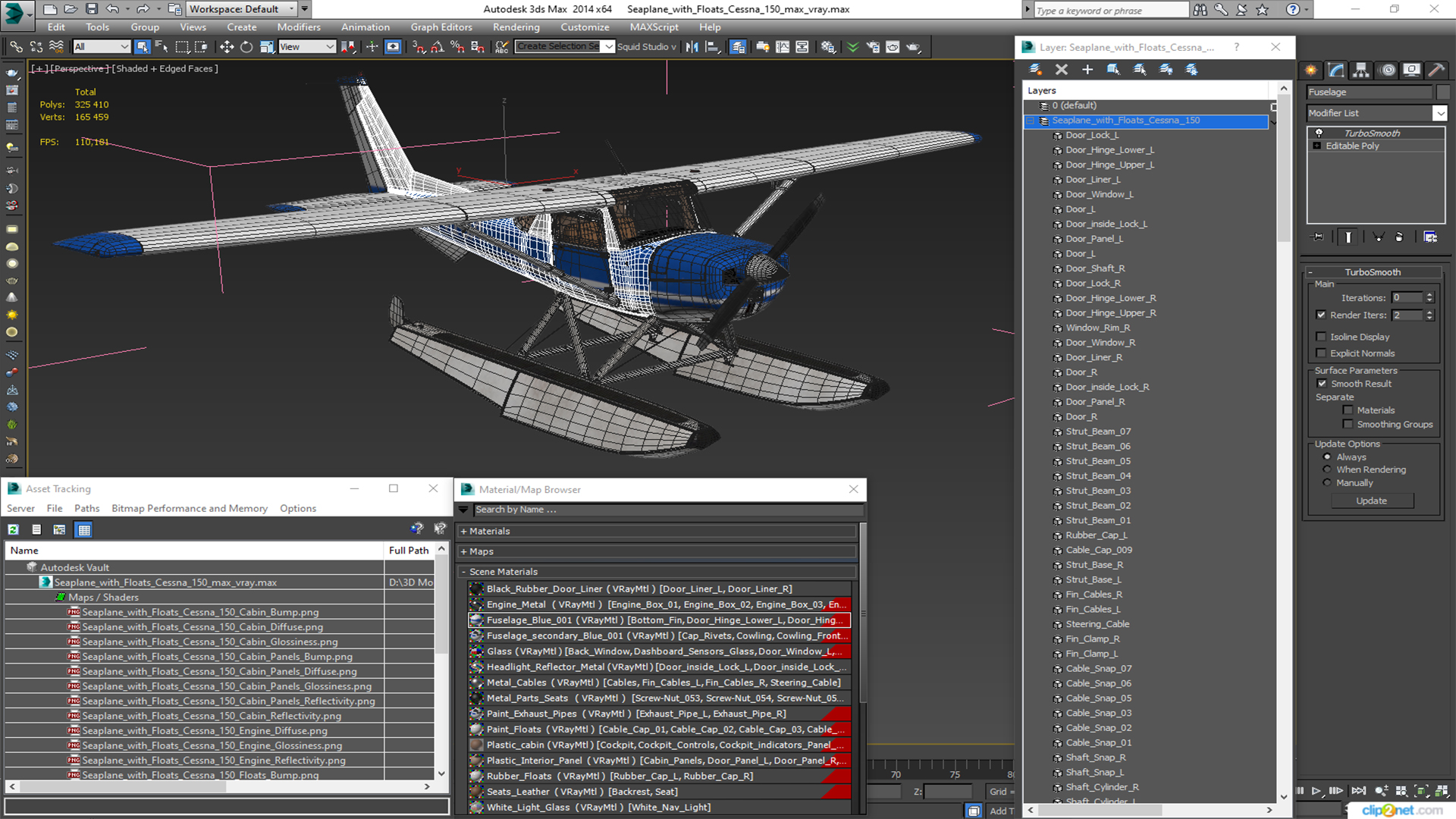Image resolution: width=1456 pixels, height=819 pixels.
Task: Click Pin Stack icon below modifier stack
Action: (1318, 237)
